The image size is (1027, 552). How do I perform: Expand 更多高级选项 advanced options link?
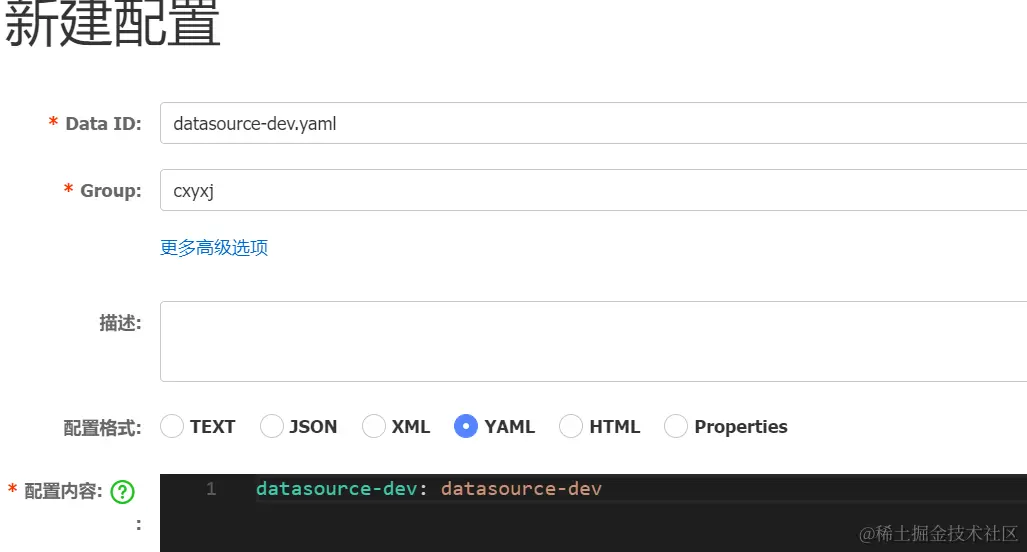[214, 247]
